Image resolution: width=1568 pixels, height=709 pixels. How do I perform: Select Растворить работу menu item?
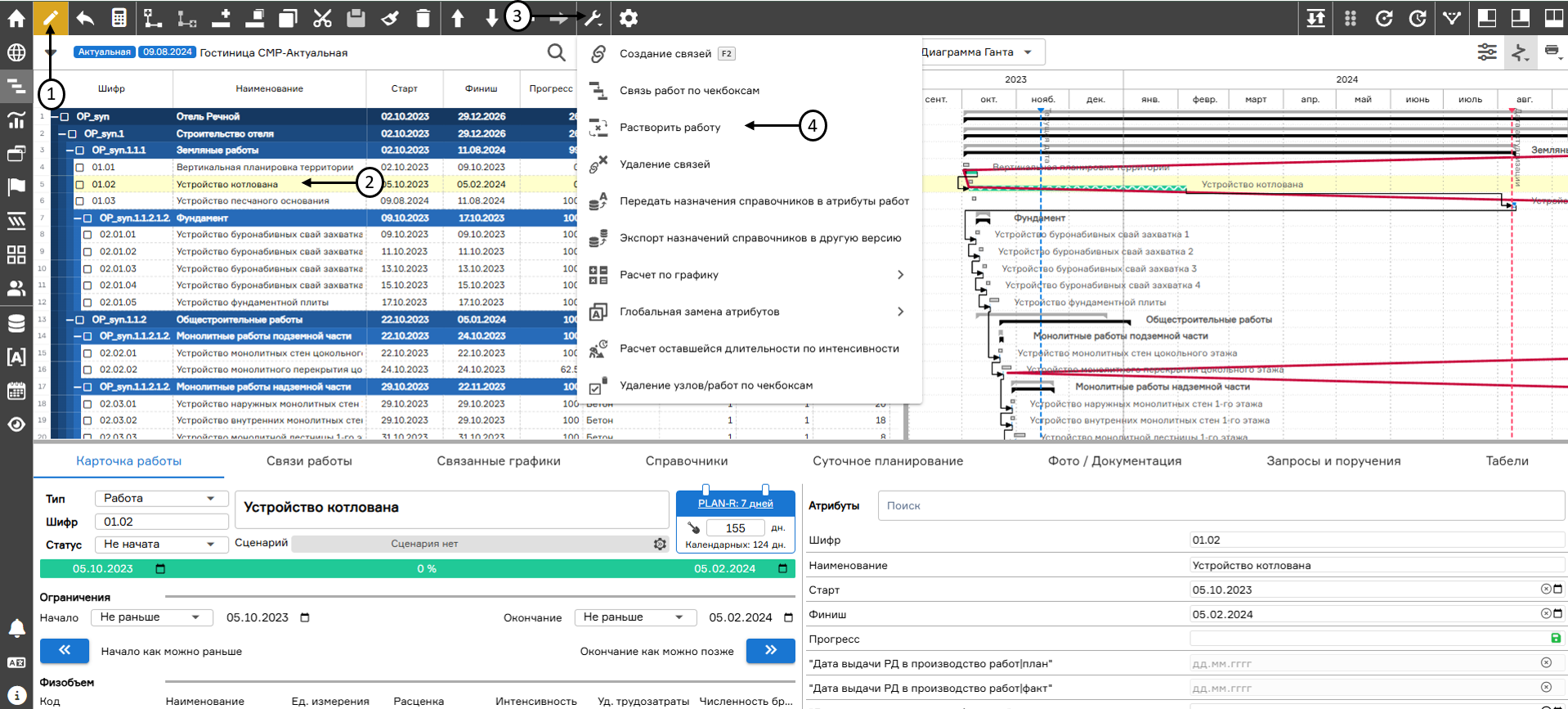[749, 128]
